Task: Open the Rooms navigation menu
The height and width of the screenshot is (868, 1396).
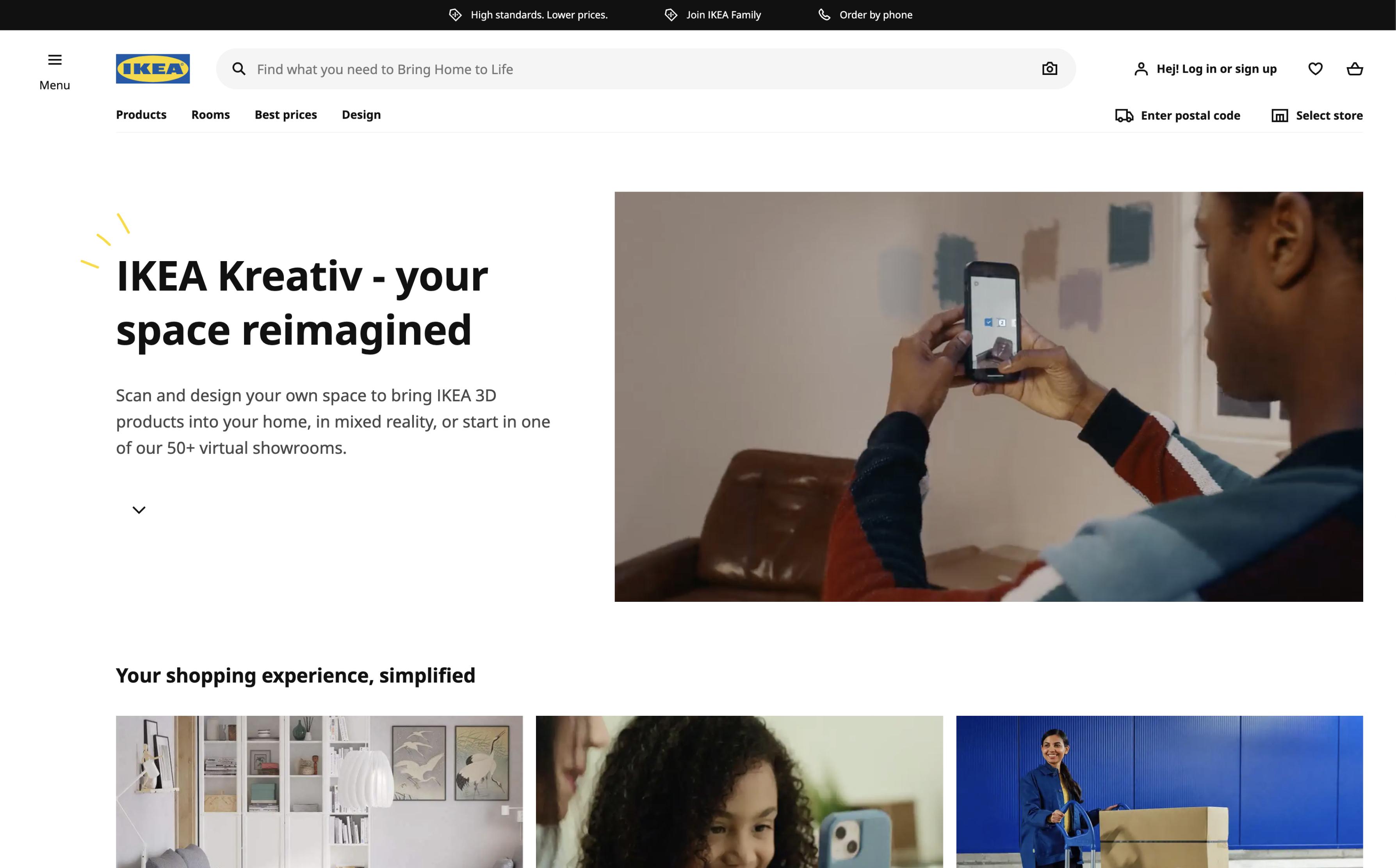Action: click(x=210, y=115)
